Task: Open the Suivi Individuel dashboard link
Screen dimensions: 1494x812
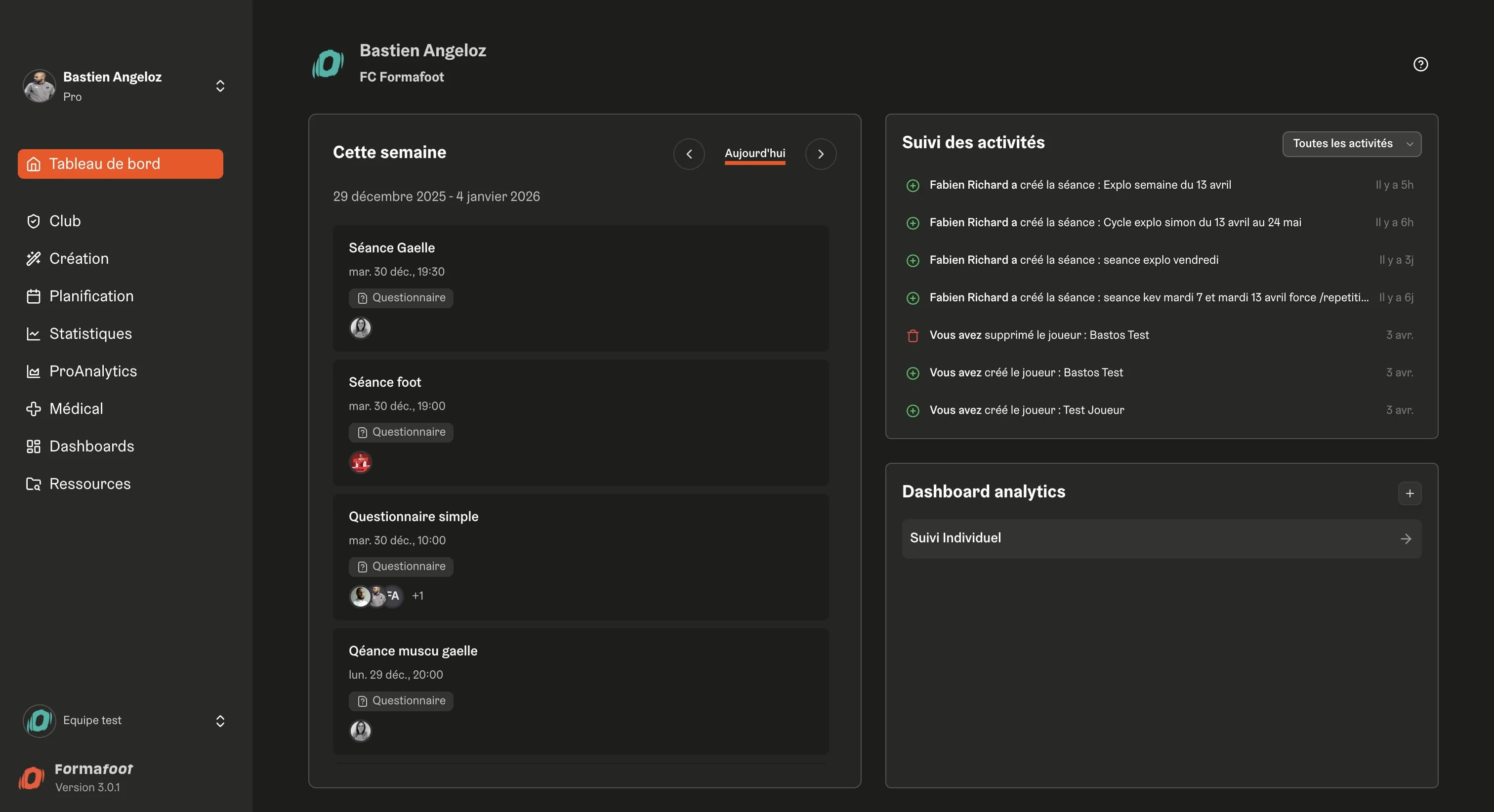Action: click(1161, 538)
